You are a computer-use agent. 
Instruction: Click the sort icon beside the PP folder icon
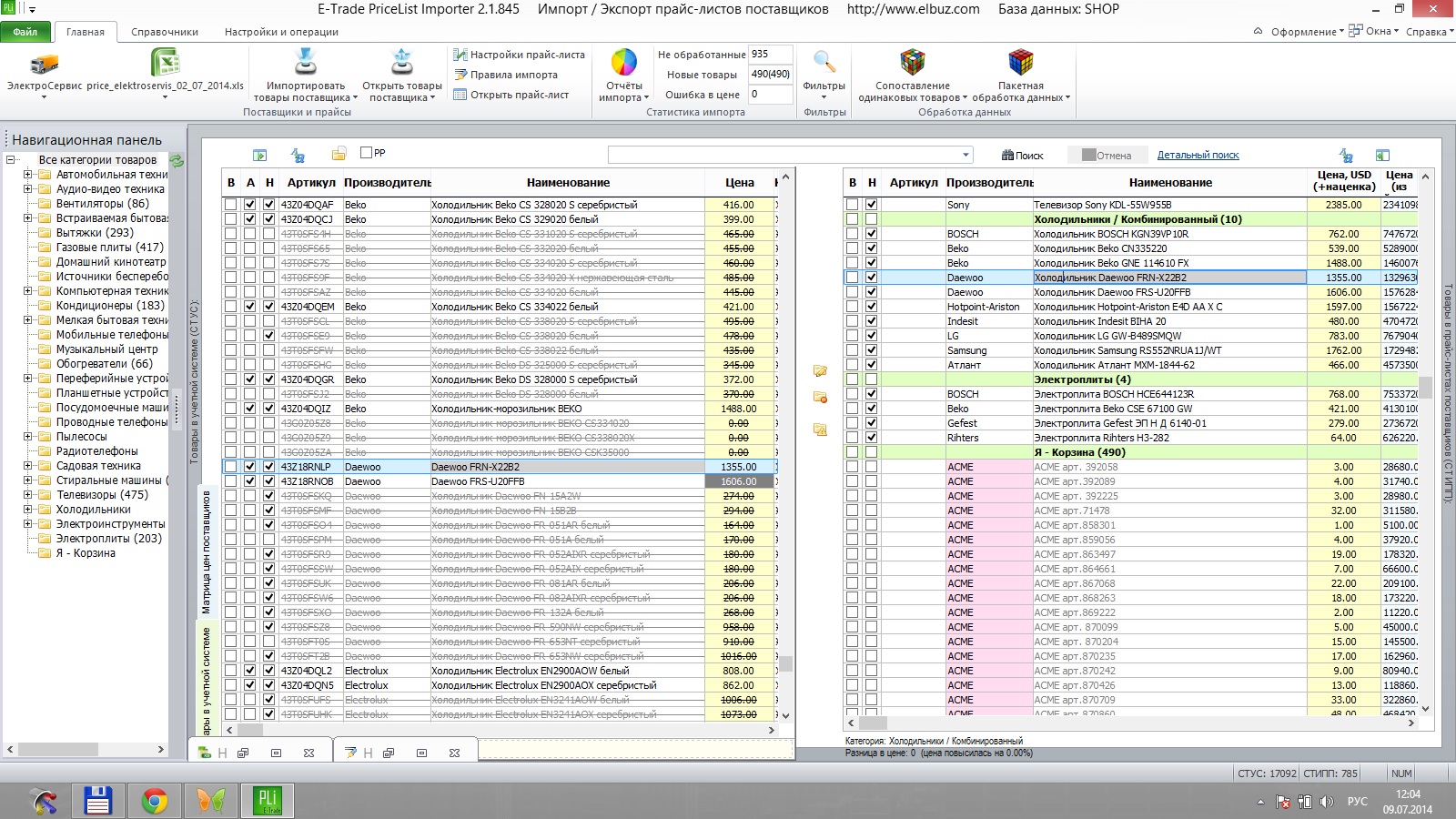point(298,155)
